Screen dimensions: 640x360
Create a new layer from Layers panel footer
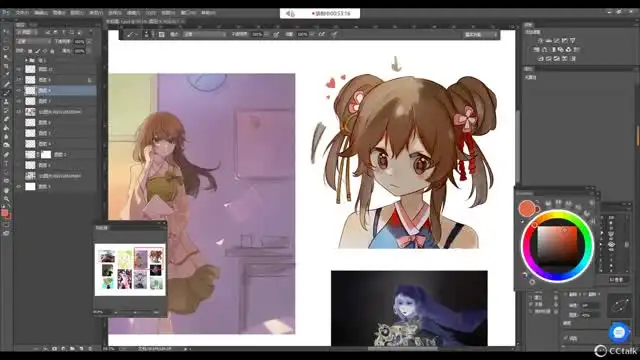81,349
